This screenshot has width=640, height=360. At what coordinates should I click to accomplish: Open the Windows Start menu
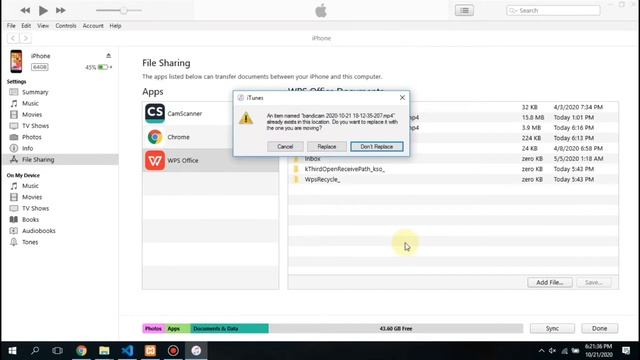coord(12,351)
